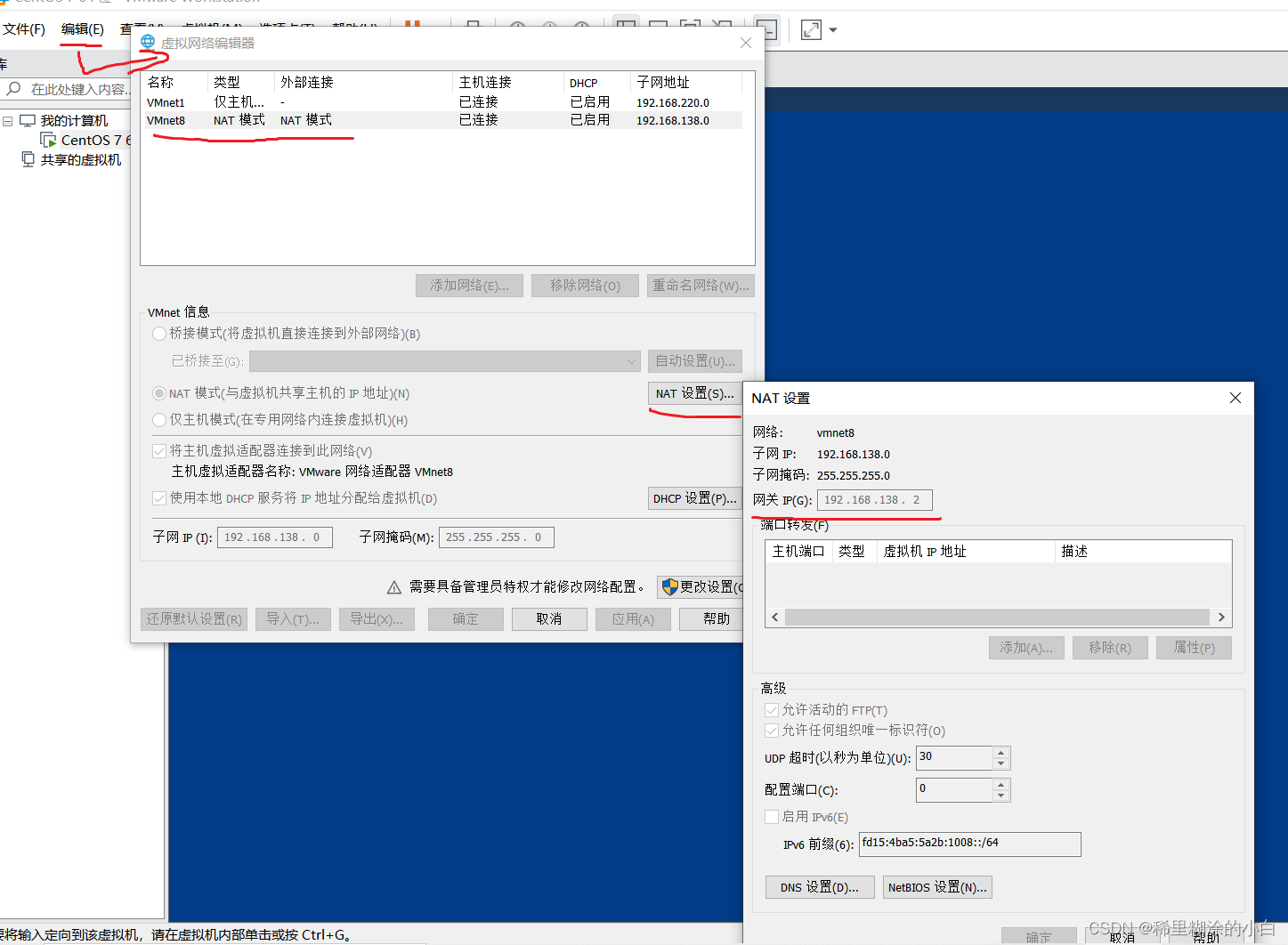Click the console view toolbar icon
Screen dimensions: 1288x945
click(766, 29)
